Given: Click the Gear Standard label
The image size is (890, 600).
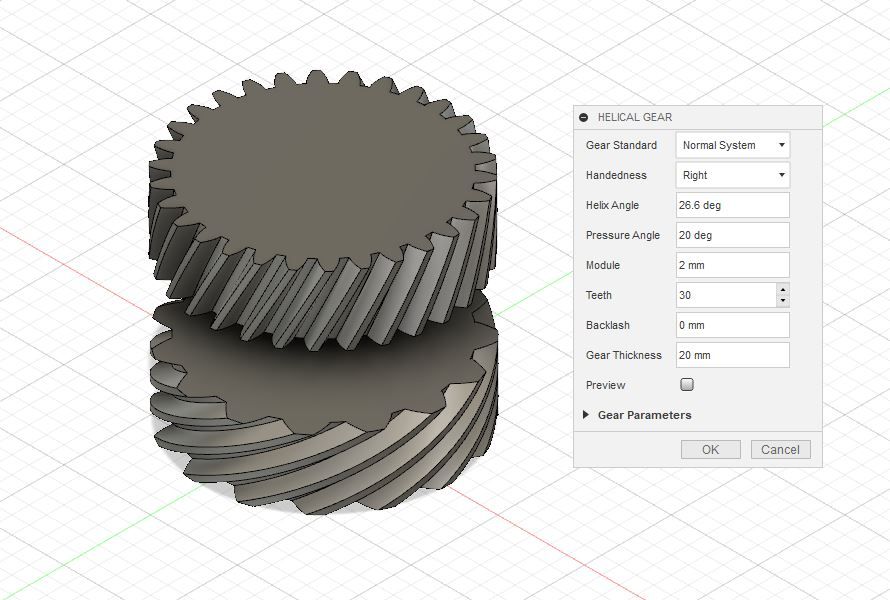Looking at the screenshot, I should [621, 145].
